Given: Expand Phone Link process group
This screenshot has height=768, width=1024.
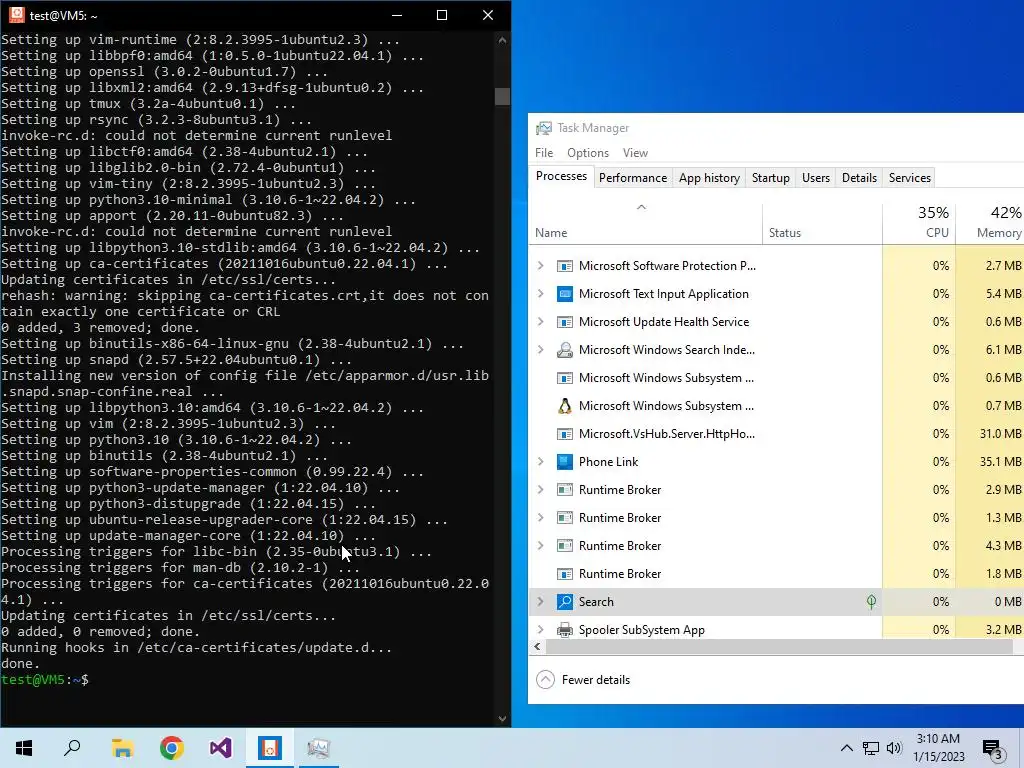Looking at the screenshot, I should [x=541, y=462].
